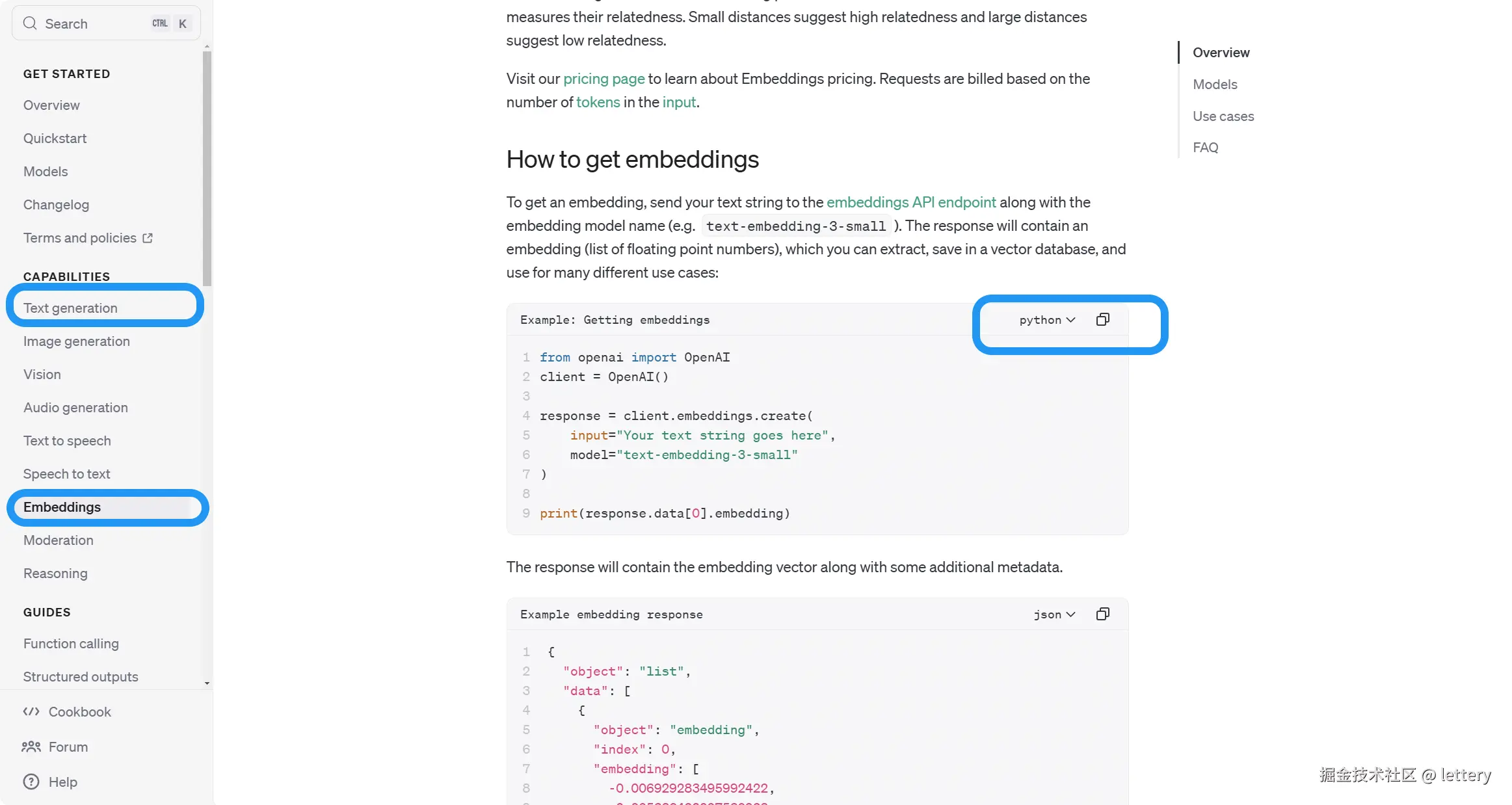Go to Image generation section

(76, 341)
